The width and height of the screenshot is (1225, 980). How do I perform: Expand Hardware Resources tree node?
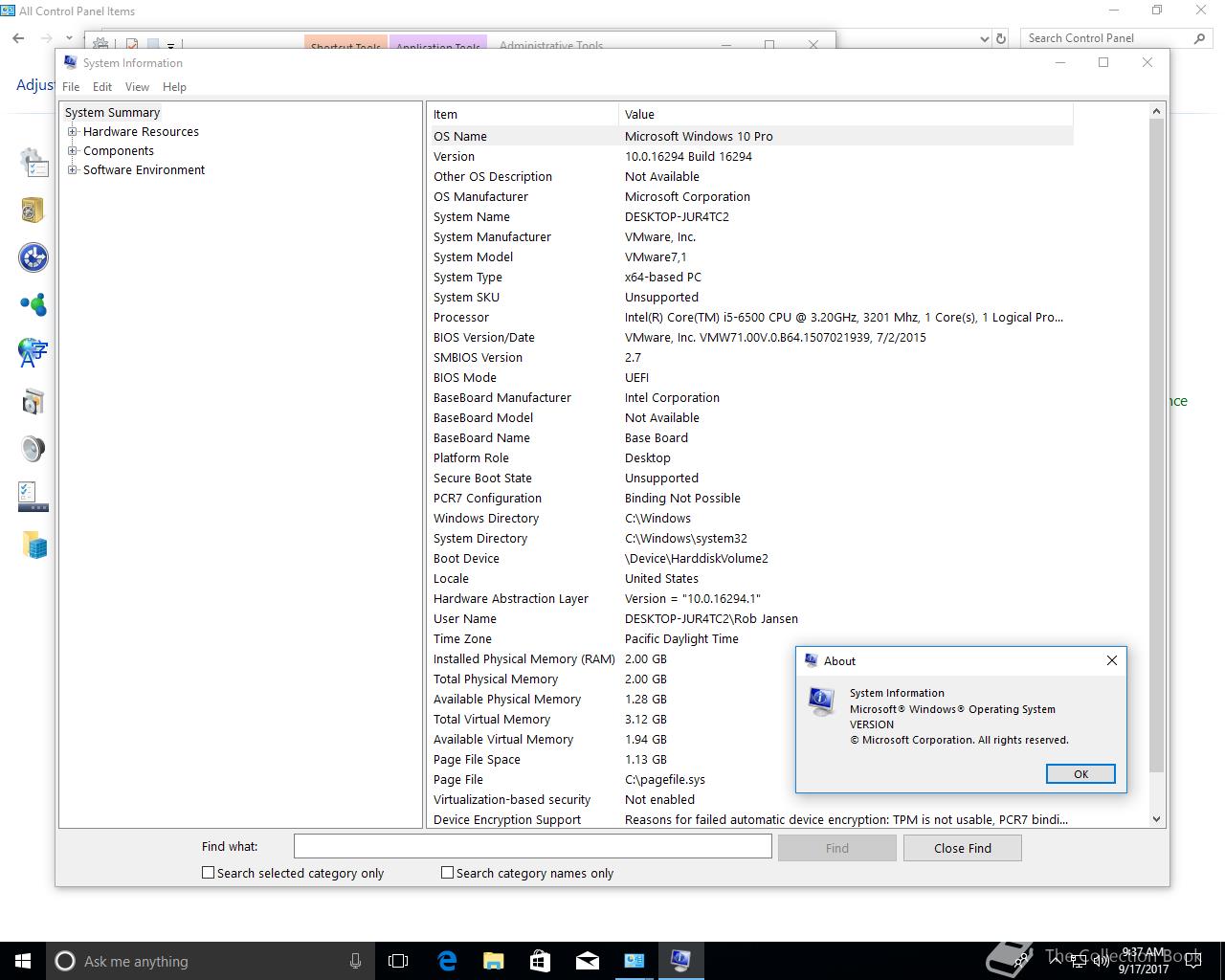tap(73, 132)
